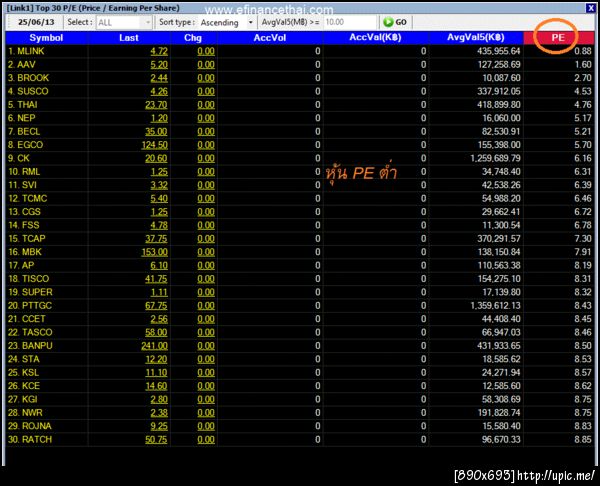Click the green GO button
Image resolution: width=600 pixels, height=486 pixels.
click(395, 22)
